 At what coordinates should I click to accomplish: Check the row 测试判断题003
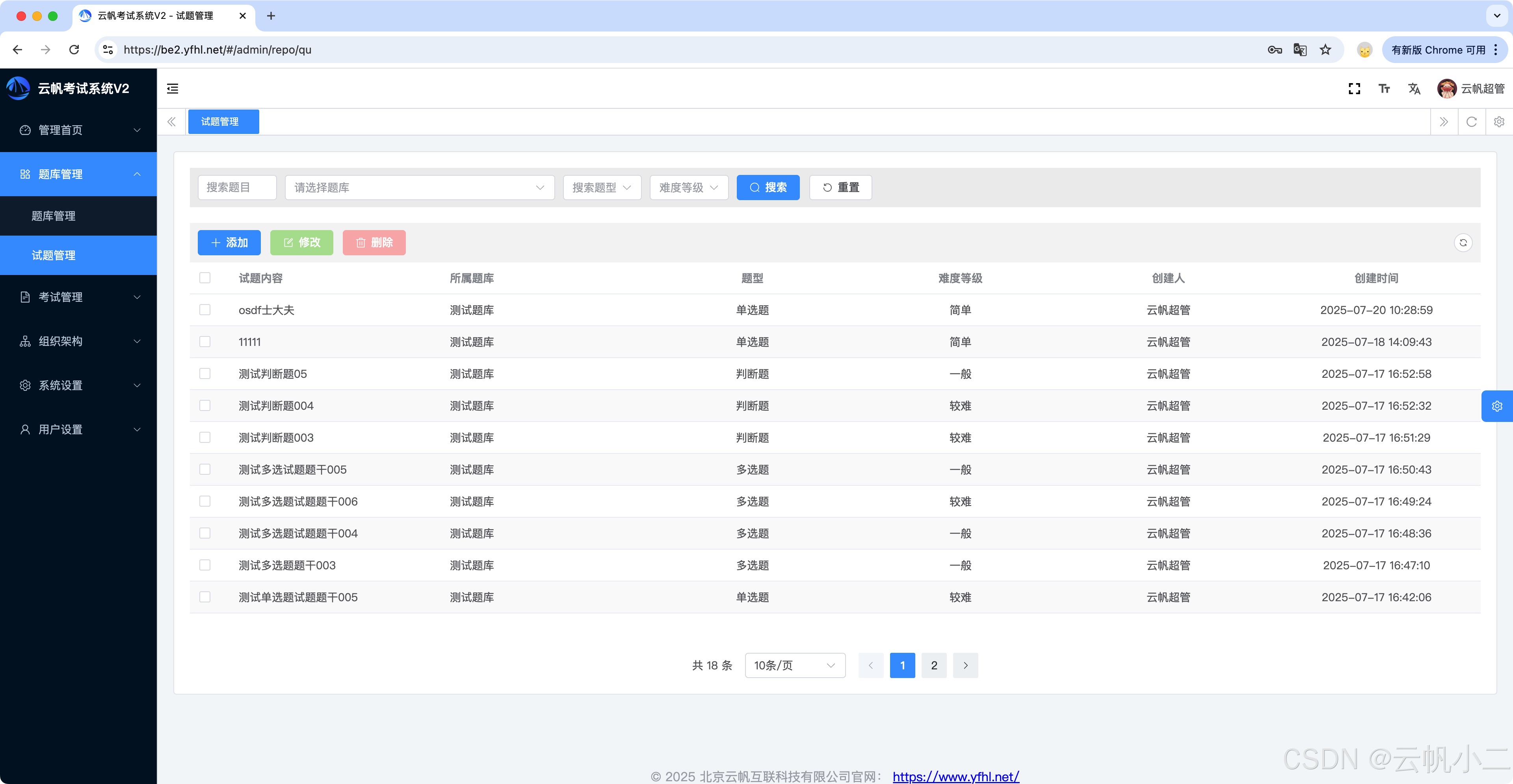coord(204,437)
